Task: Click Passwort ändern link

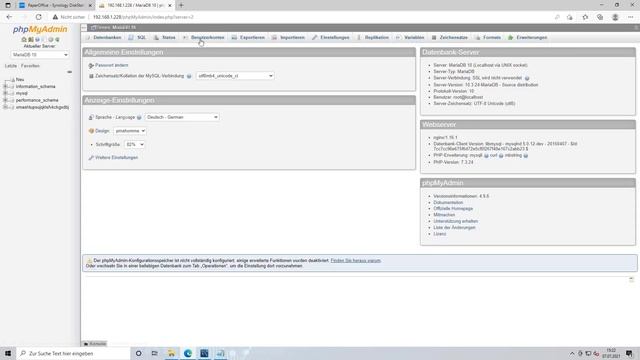Action: (111, 65)
